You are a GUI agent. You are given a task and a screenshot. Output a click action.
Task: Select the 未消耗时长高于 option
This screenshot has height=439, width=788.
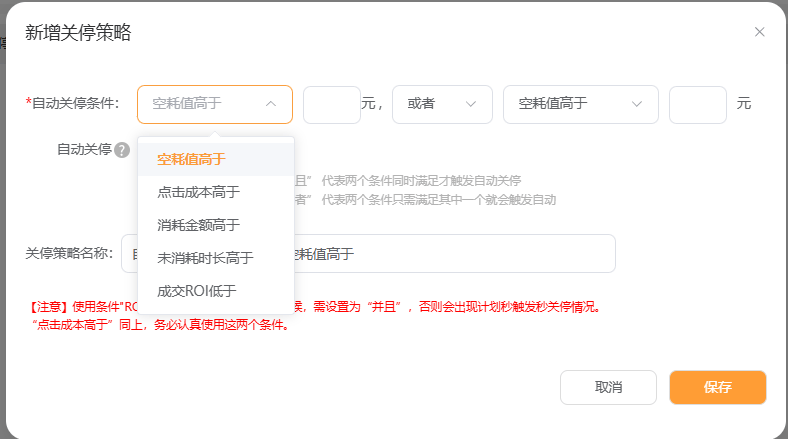(x=205, y=258)
